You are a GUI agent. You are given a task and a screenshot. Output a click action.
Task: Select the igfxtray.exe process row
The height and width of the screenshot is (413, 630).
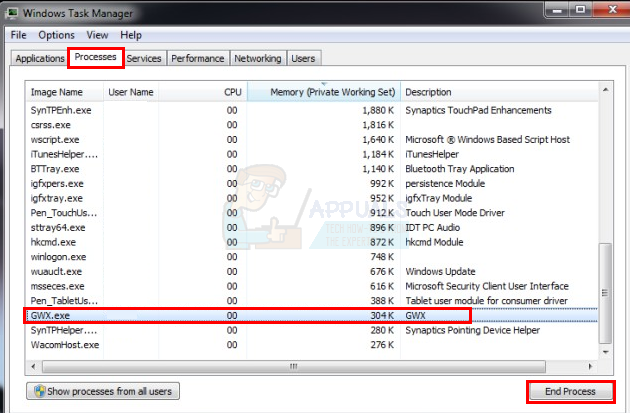(x=312, y=198)
